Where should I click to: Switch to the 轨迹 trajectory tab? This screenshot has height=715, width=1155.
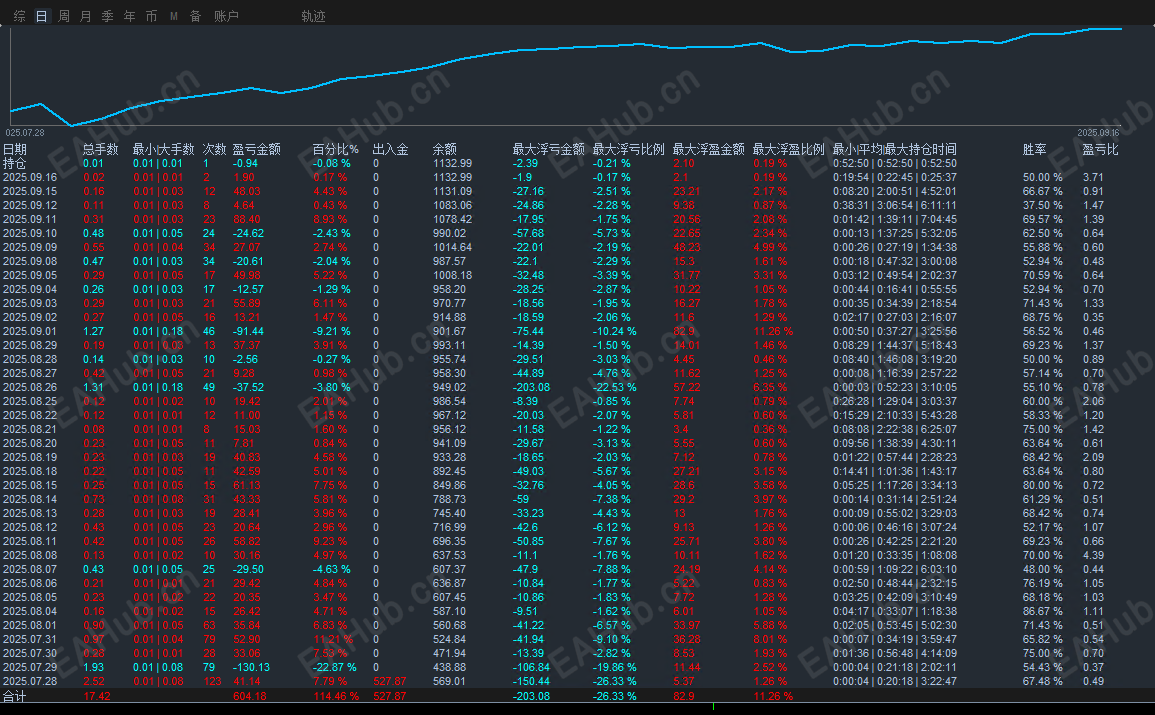(x=313, y=16)
